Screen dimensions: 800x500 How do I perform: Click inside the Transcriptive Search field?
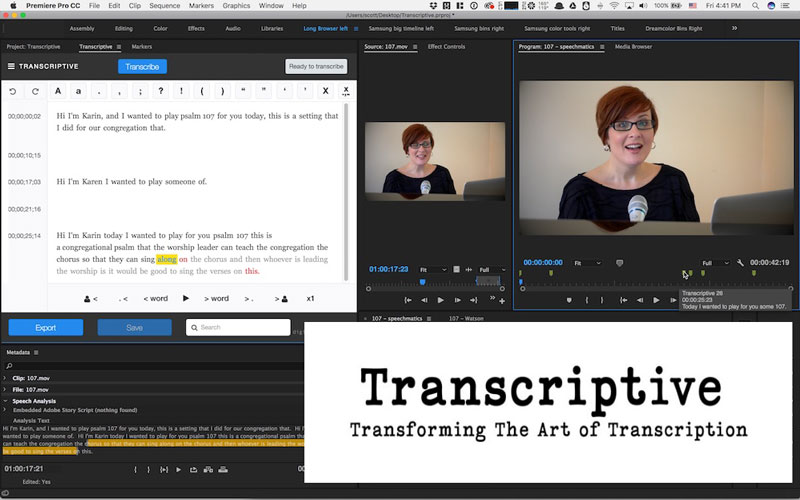click(x=238, y=328)
